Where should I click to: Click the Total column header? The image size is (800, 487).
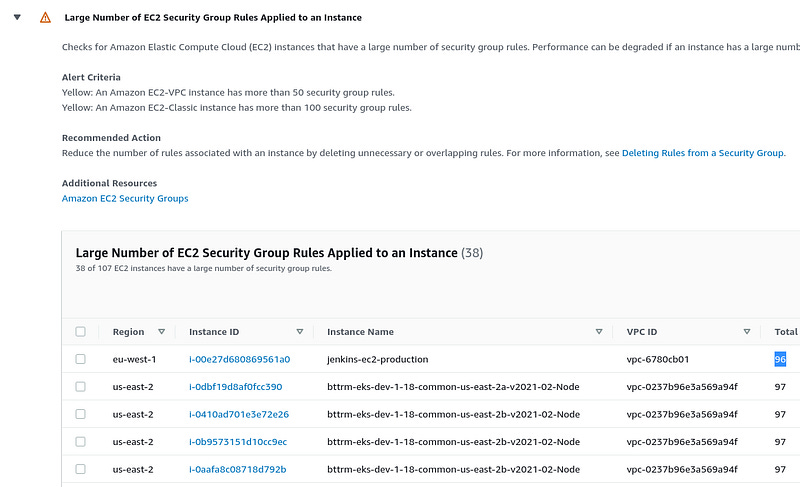786,331
